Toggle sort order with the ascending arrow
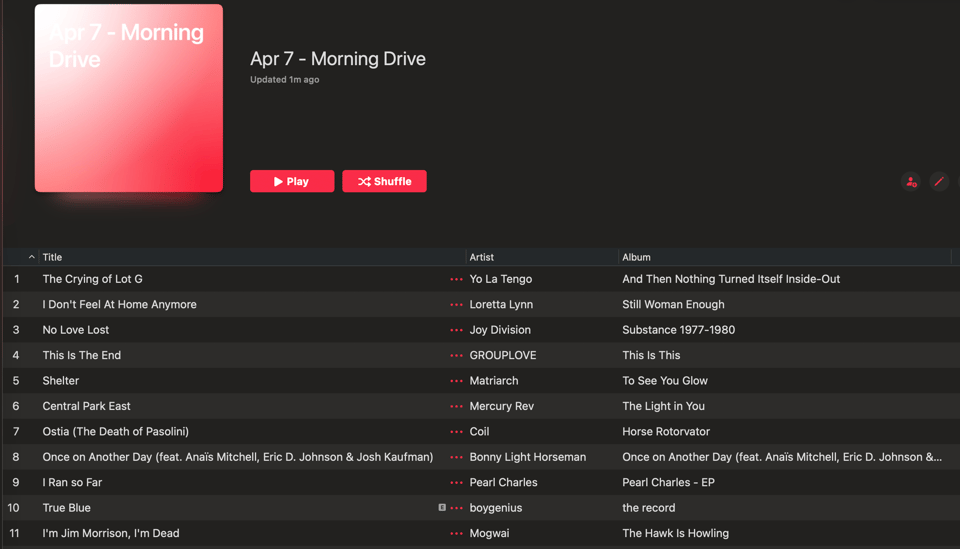The image size is (960, 549). pos(31,257)
